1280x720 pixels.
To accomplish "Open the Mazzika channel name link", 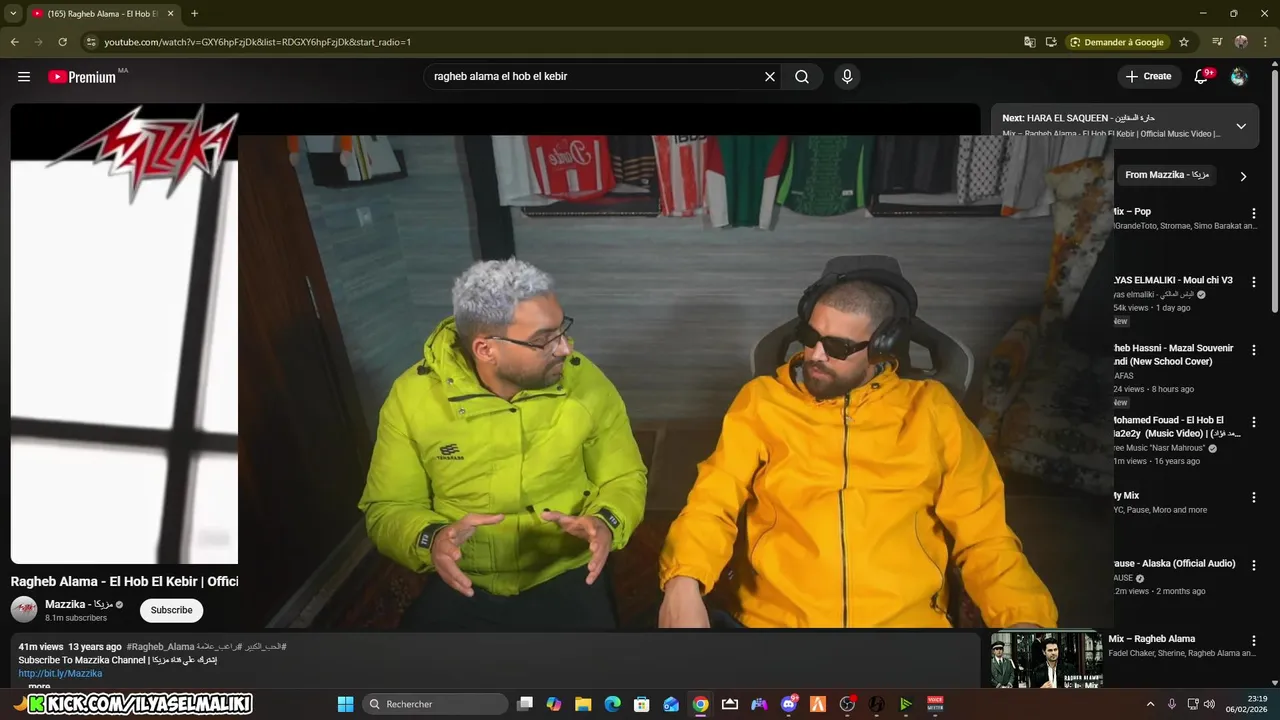I will [77, 604].
